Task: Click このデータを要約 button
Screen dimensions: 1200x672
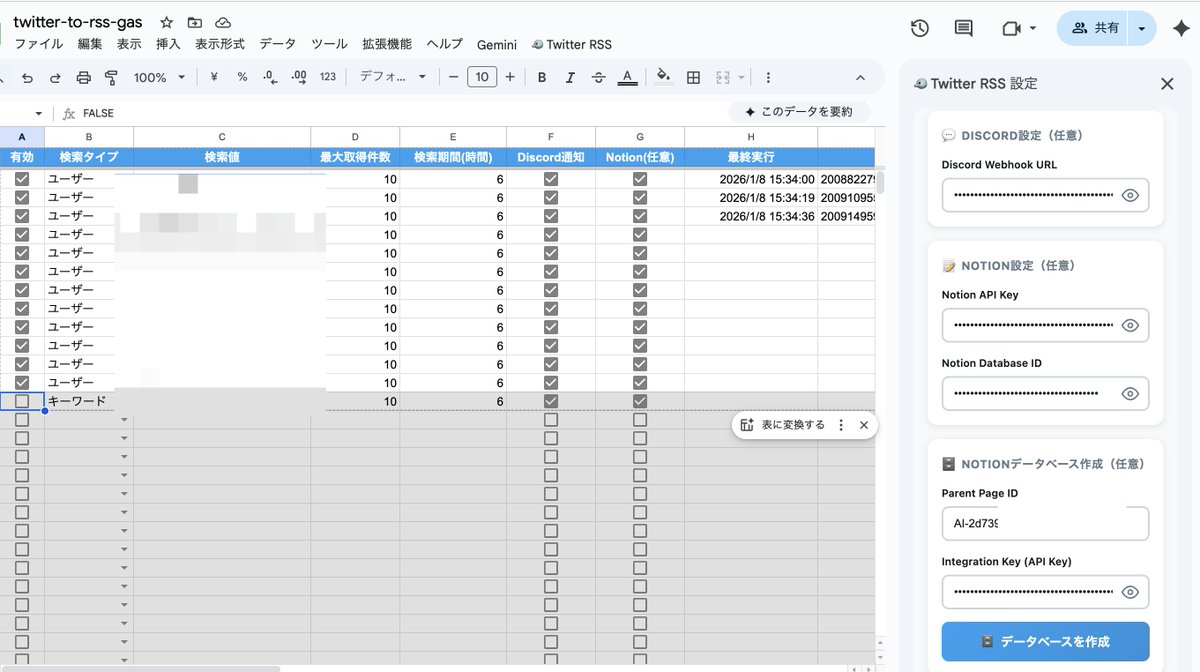Action: pos(799,112)
